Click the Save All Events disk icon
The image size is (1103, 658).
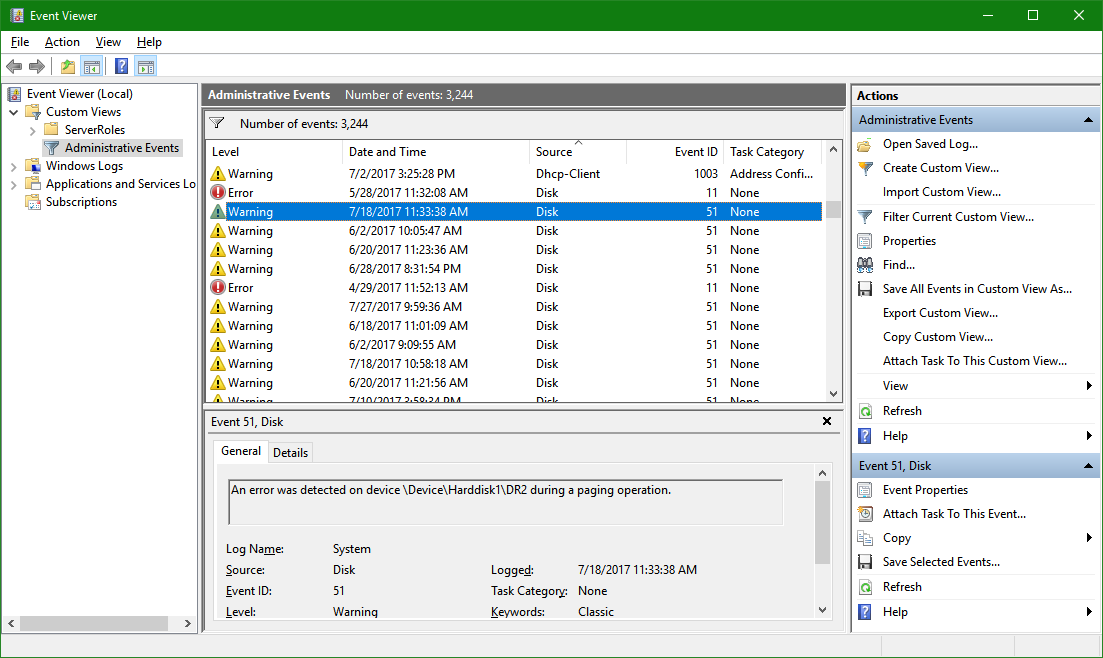864,288
